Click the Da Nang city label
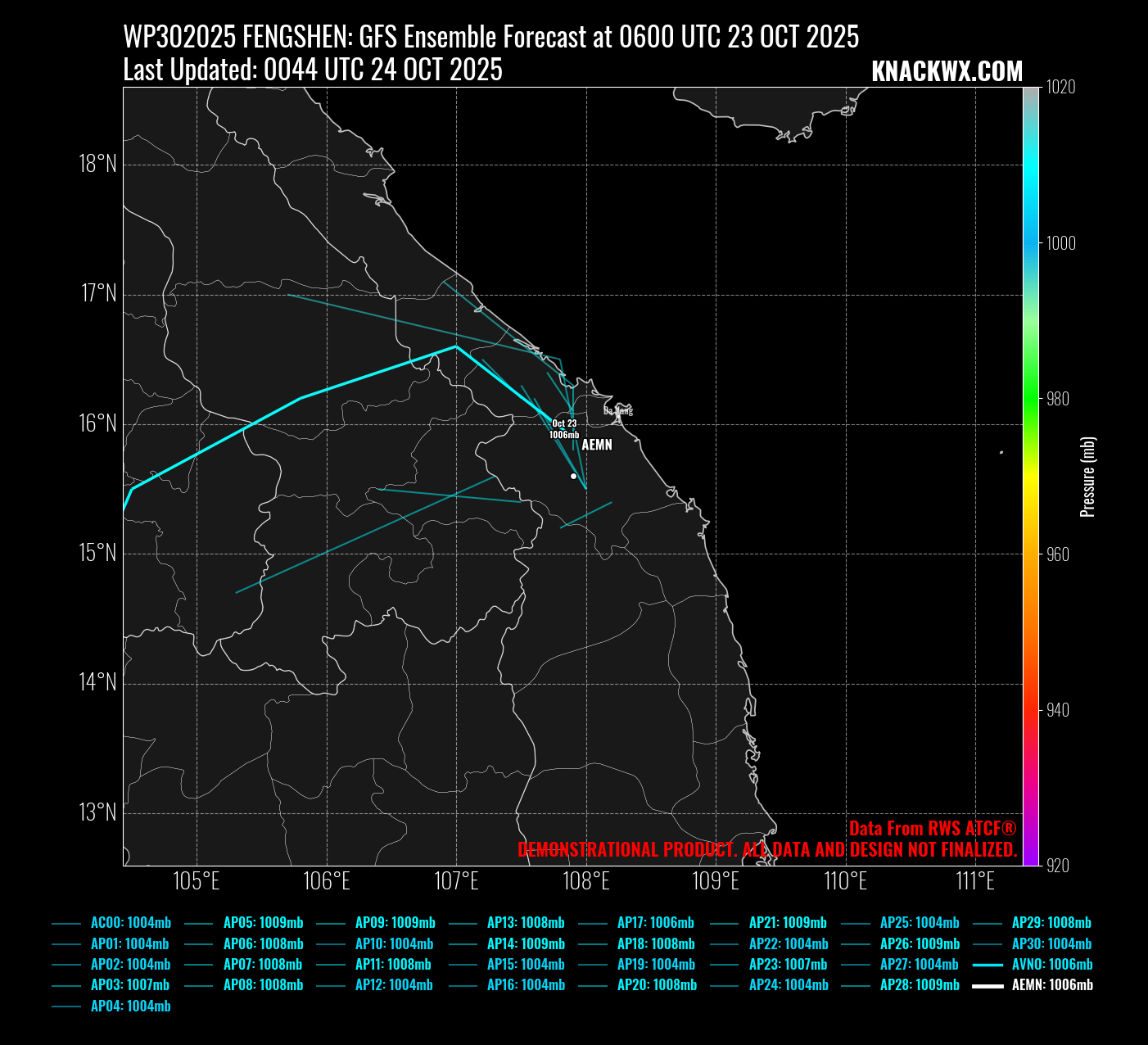 [x=618, y=410]
